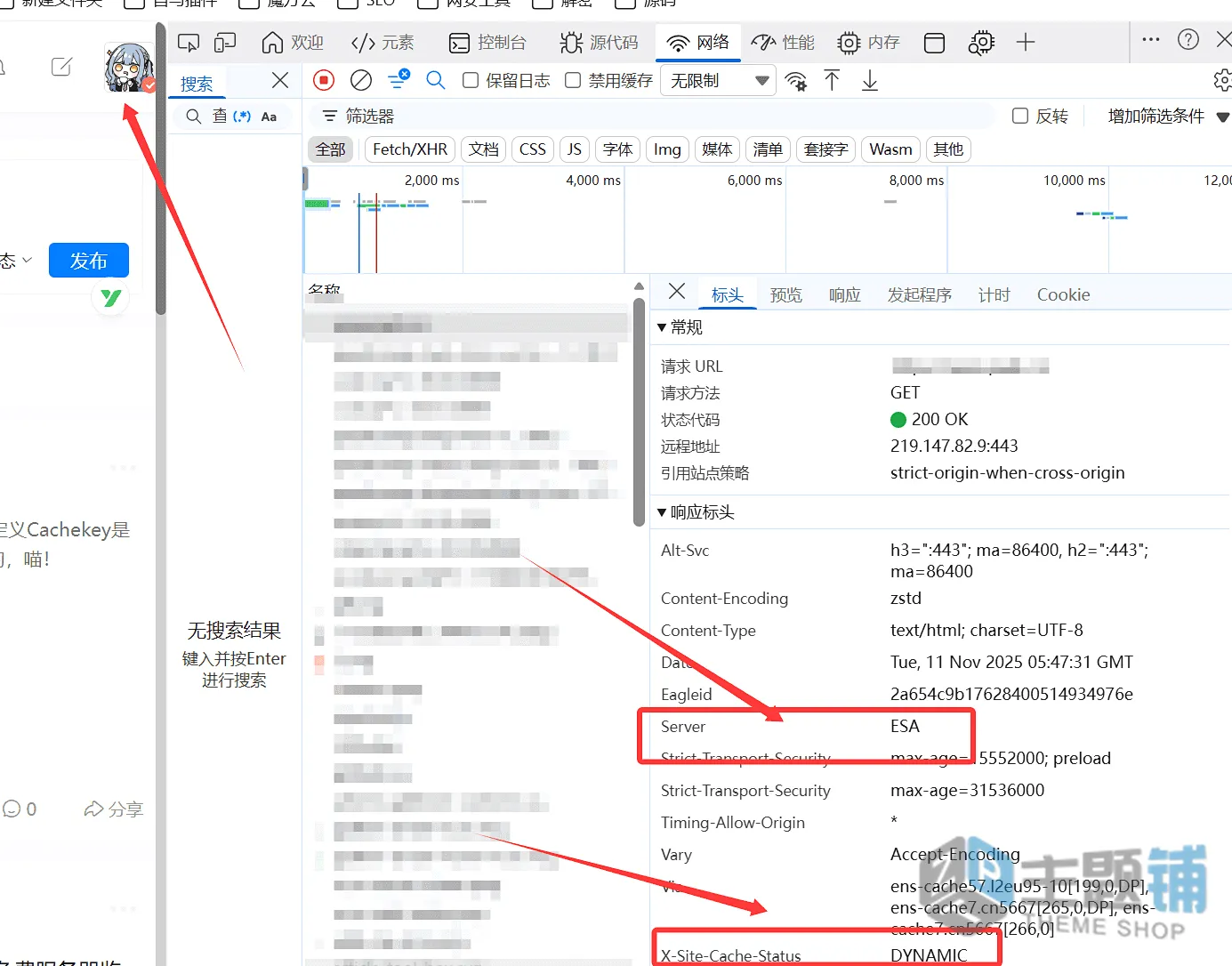This screenshot has height=966, width=1232.
Task: Click the user avatar on the page
Action: click(130, 68)
